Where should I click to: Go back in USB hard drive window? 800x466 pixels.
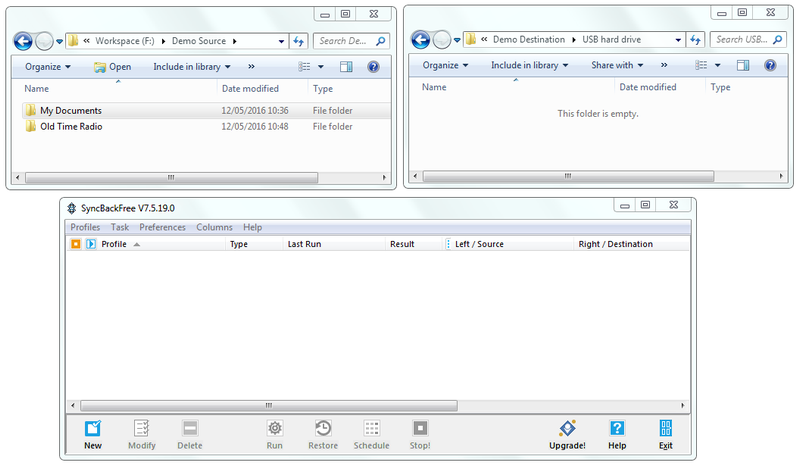[x=420, y=39]
